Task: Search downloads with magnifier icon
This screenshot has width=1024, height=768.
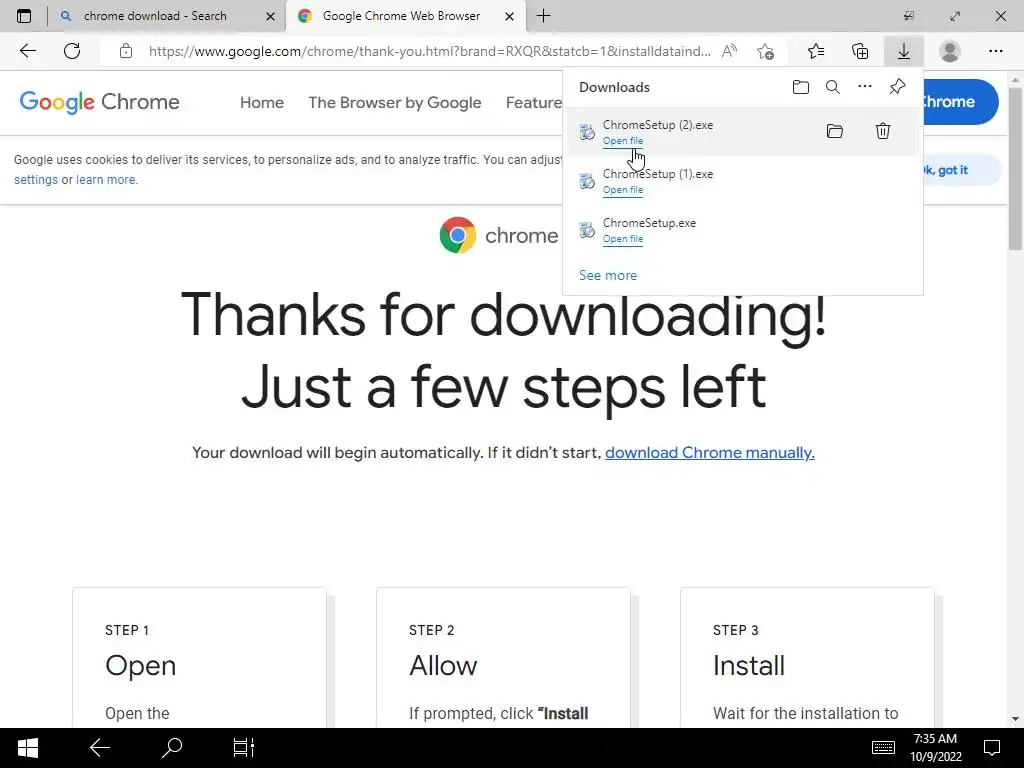Action: coord(833,87)
